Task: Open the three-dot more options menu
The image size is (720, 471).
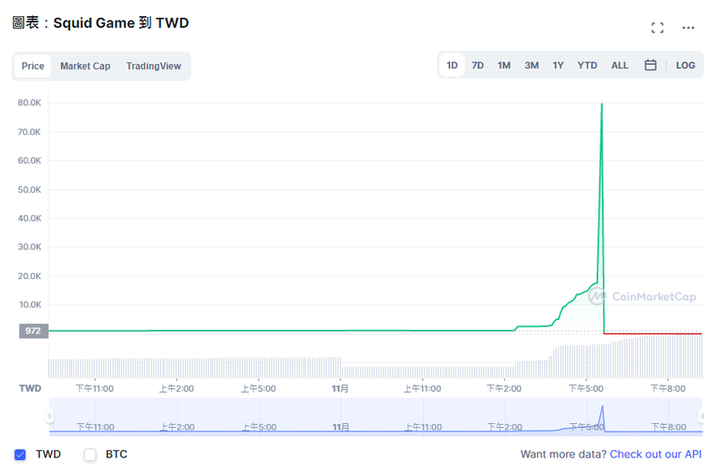Action: tap(688, 28)
